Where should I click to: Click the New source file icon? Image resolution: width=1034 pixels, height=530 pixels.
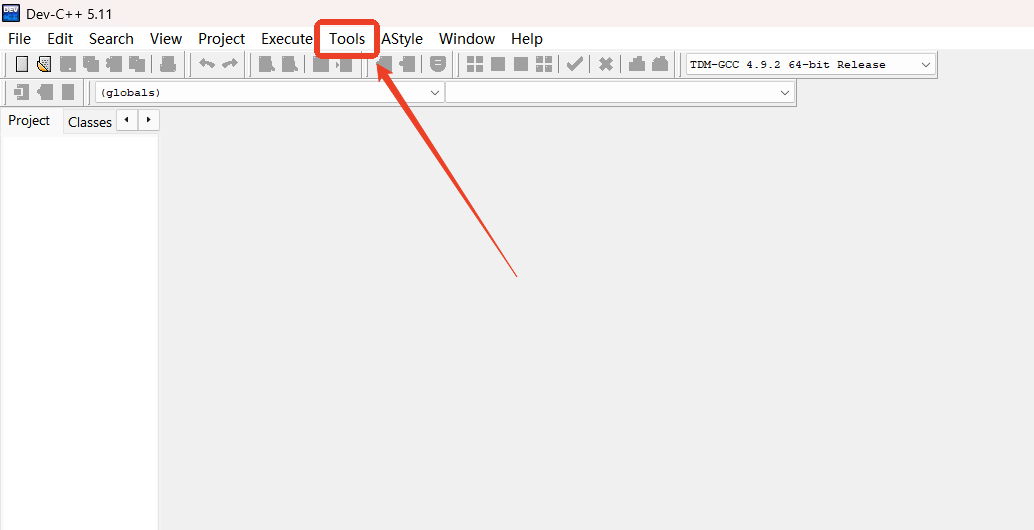[x=22, y=64]
